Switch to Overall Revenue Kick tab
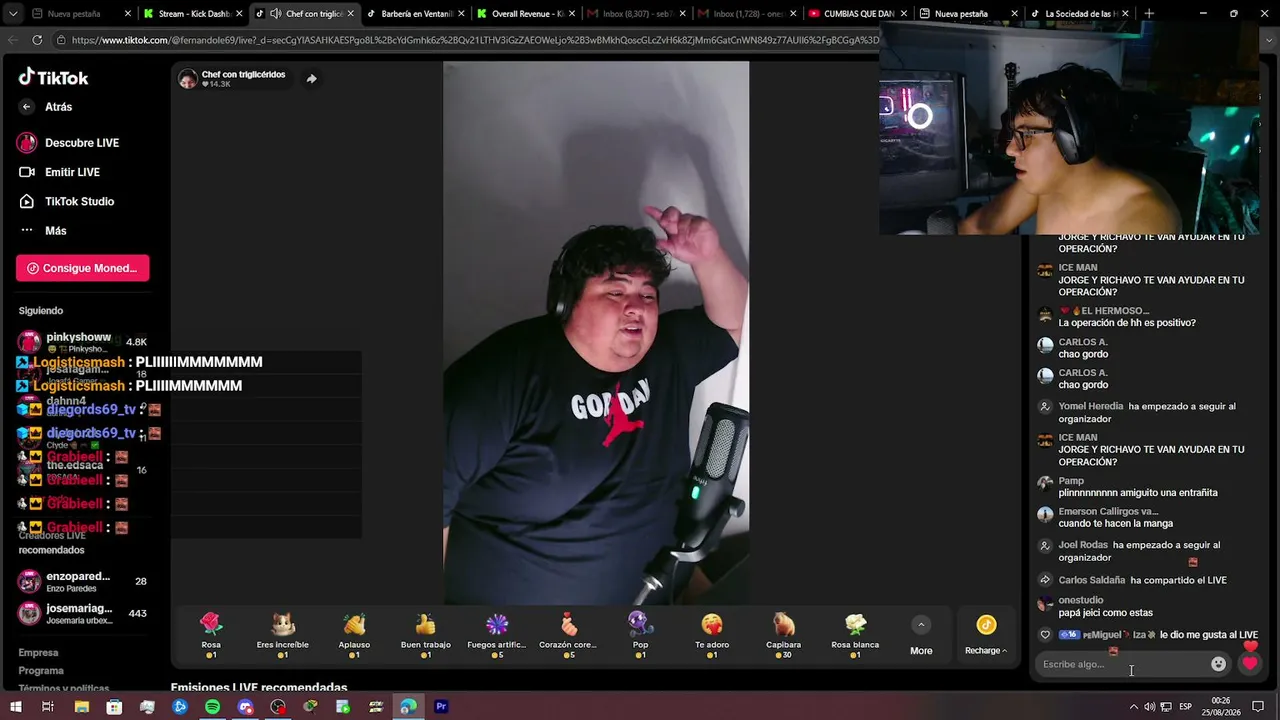The height and width of the screenshot is (720, 1280). pyautogui.click(x=524, y=14)
